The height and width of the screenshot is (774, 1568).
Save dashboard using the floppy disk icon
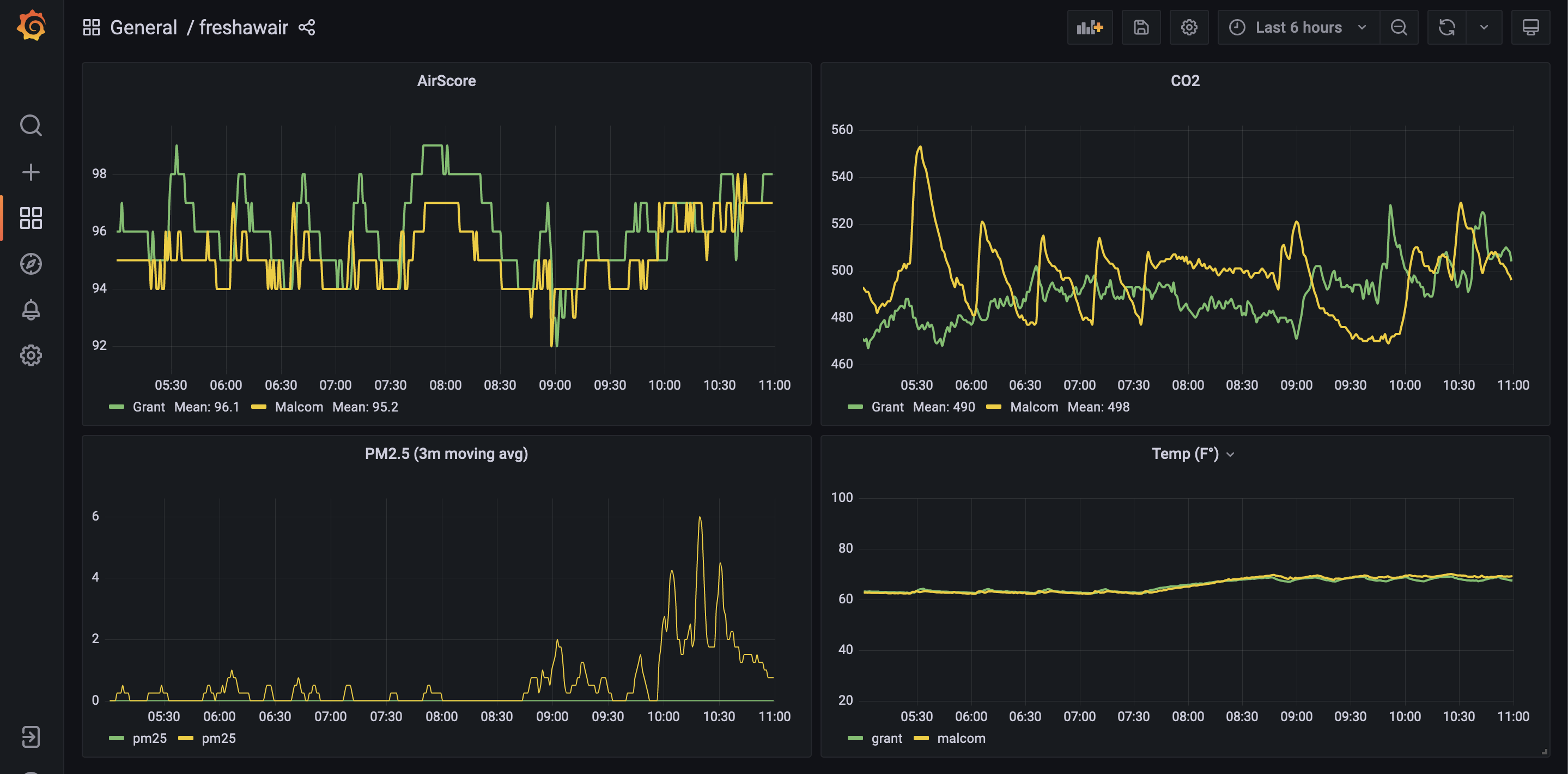[1141, 27]
